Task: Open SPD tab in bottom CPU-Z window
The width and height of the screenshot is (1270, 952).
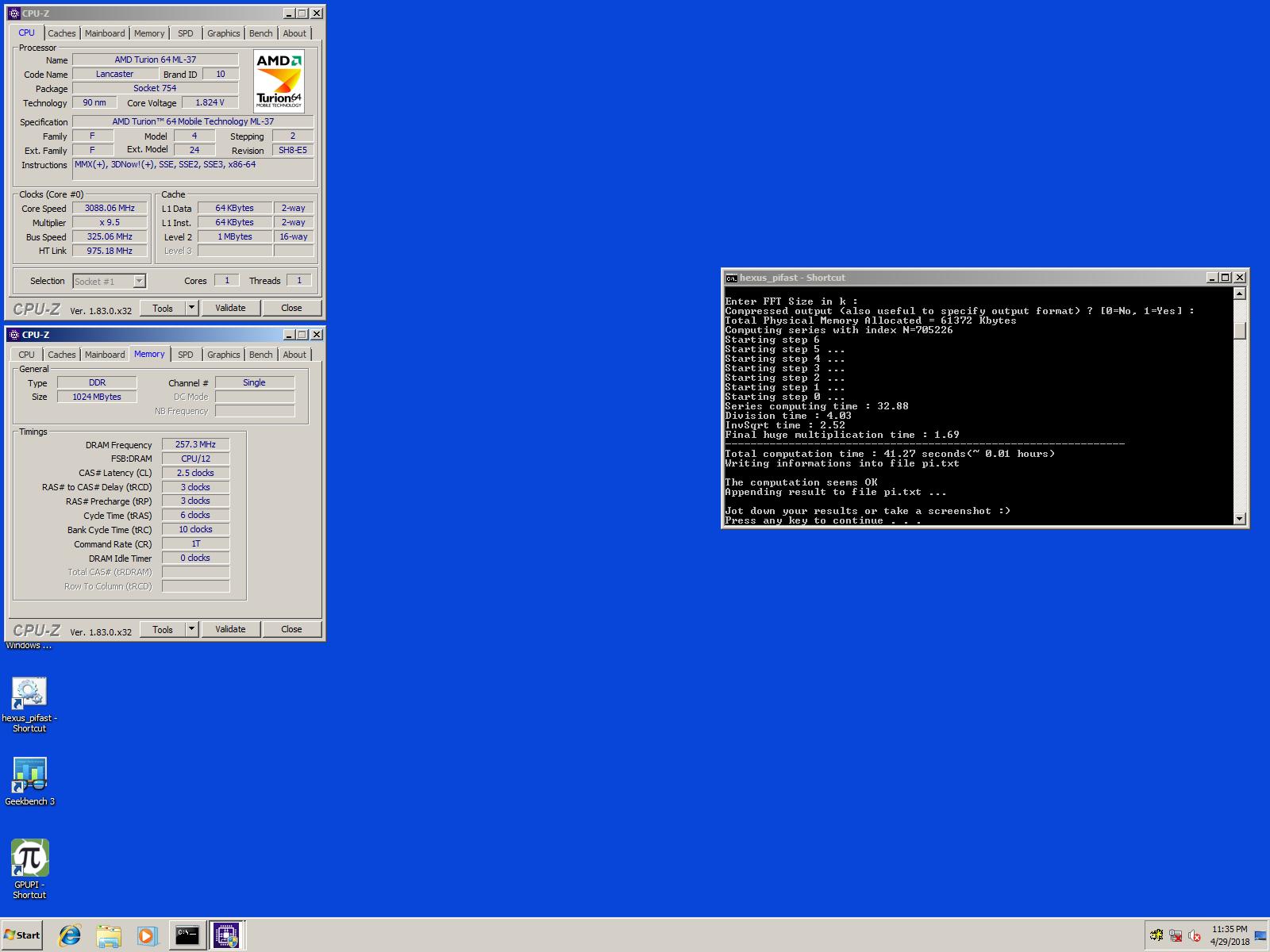Action: click(186, 355)
